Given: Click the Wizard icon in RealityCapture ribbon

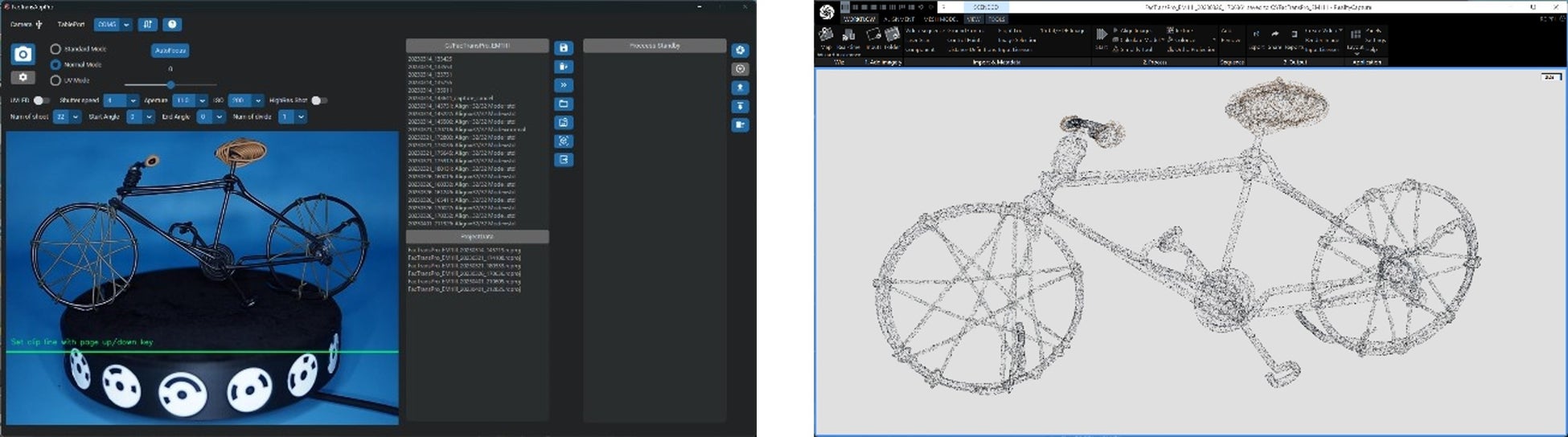Looking at the screenshot, I should click(x=826, y=35).
